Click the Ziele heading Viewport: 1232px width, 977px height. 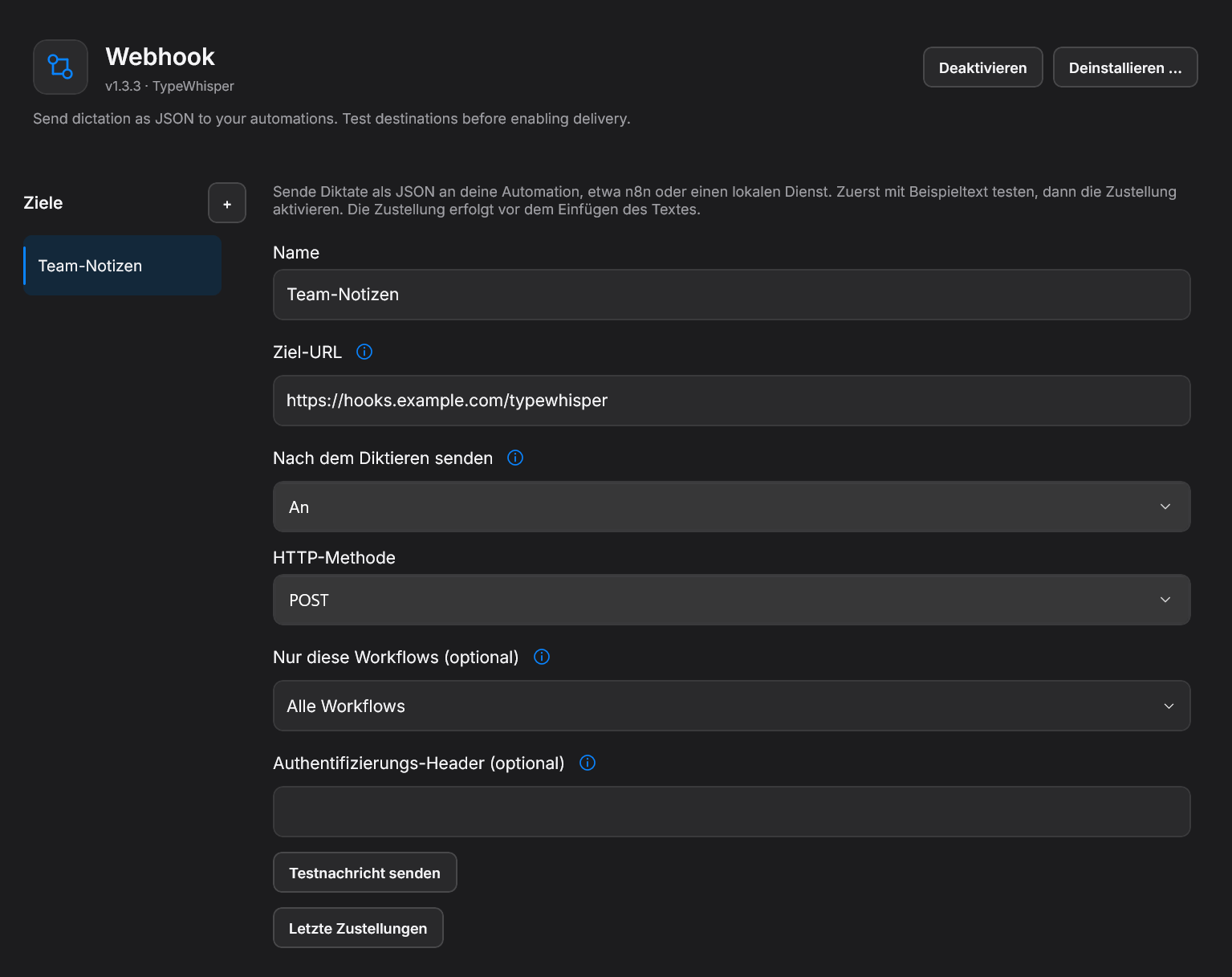(43, 203)
